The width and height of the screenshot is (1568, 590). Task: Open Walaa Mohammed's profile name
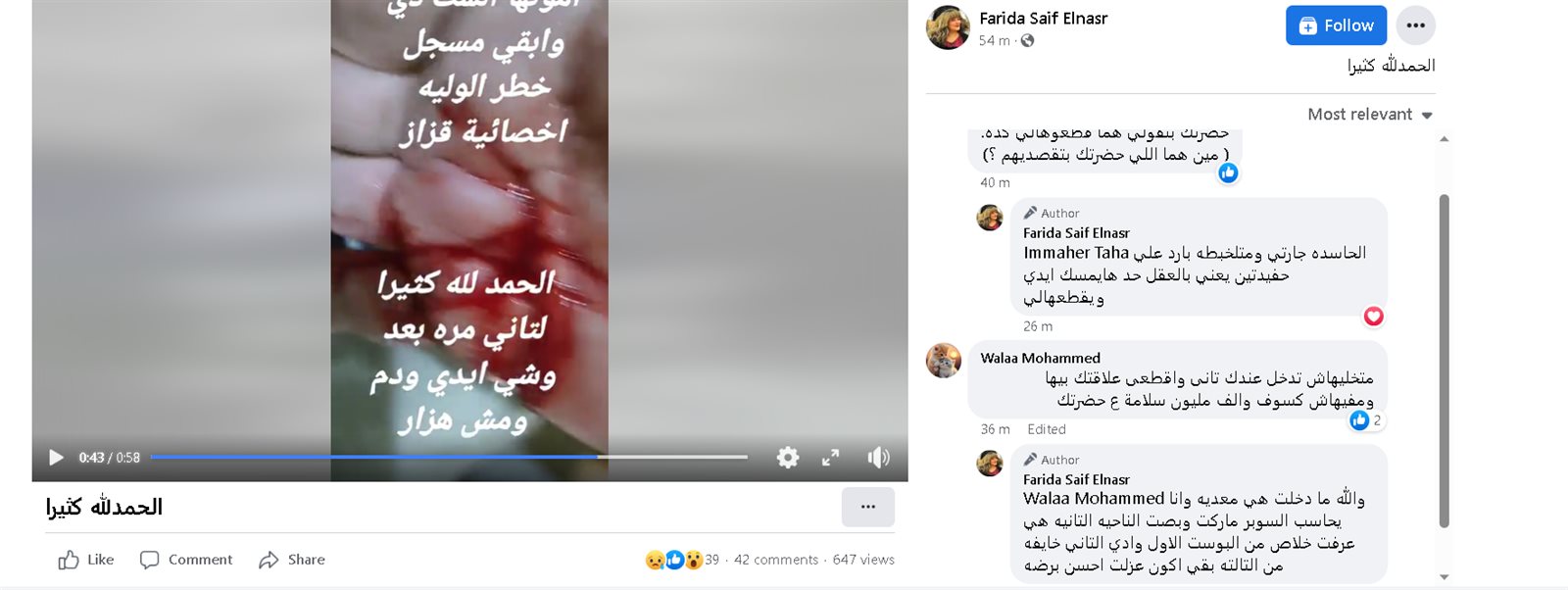coord(1040,358)
